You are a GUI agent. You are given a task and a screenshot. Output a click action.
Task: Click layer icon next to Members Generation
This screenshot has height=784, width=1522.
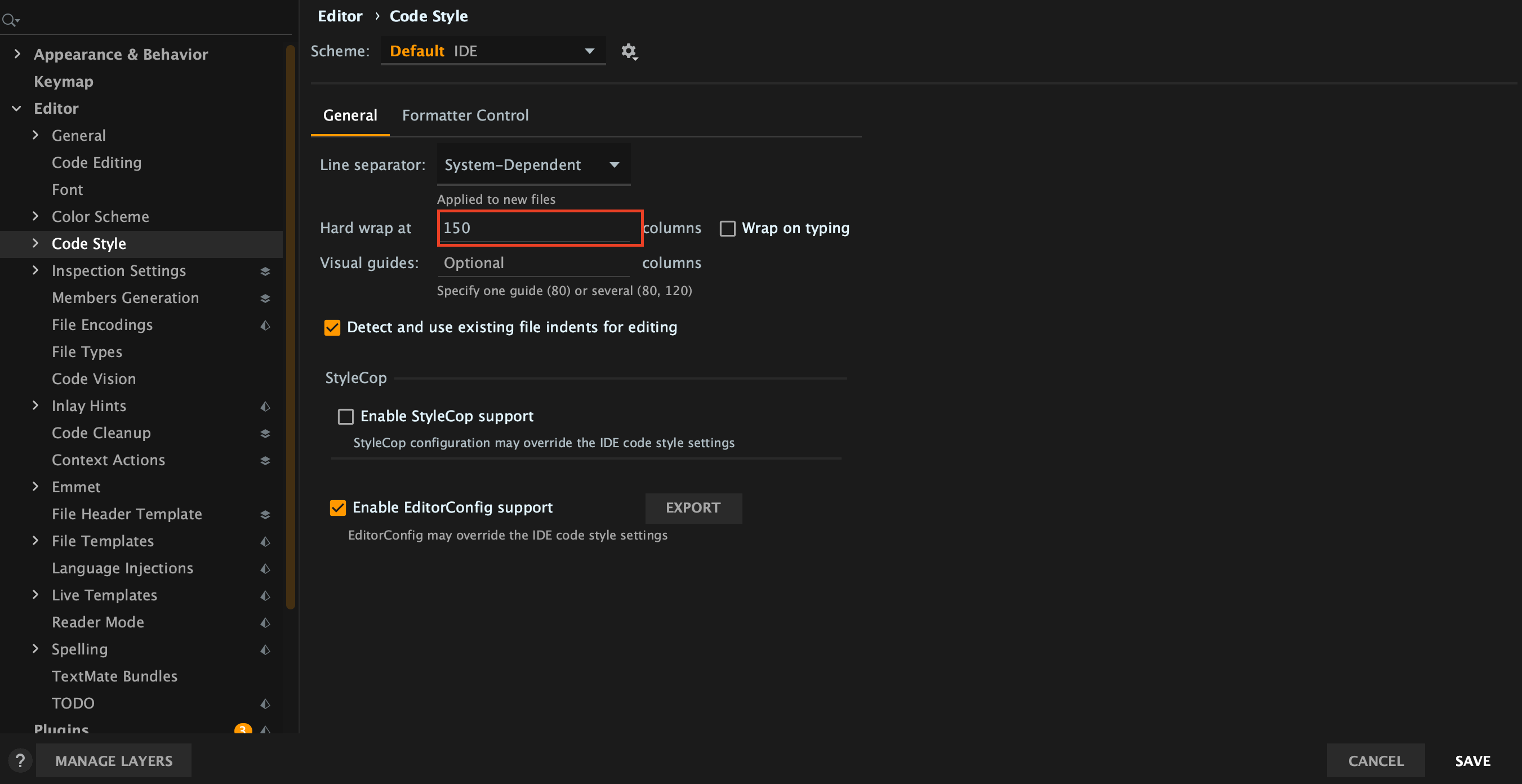point(265,299)
